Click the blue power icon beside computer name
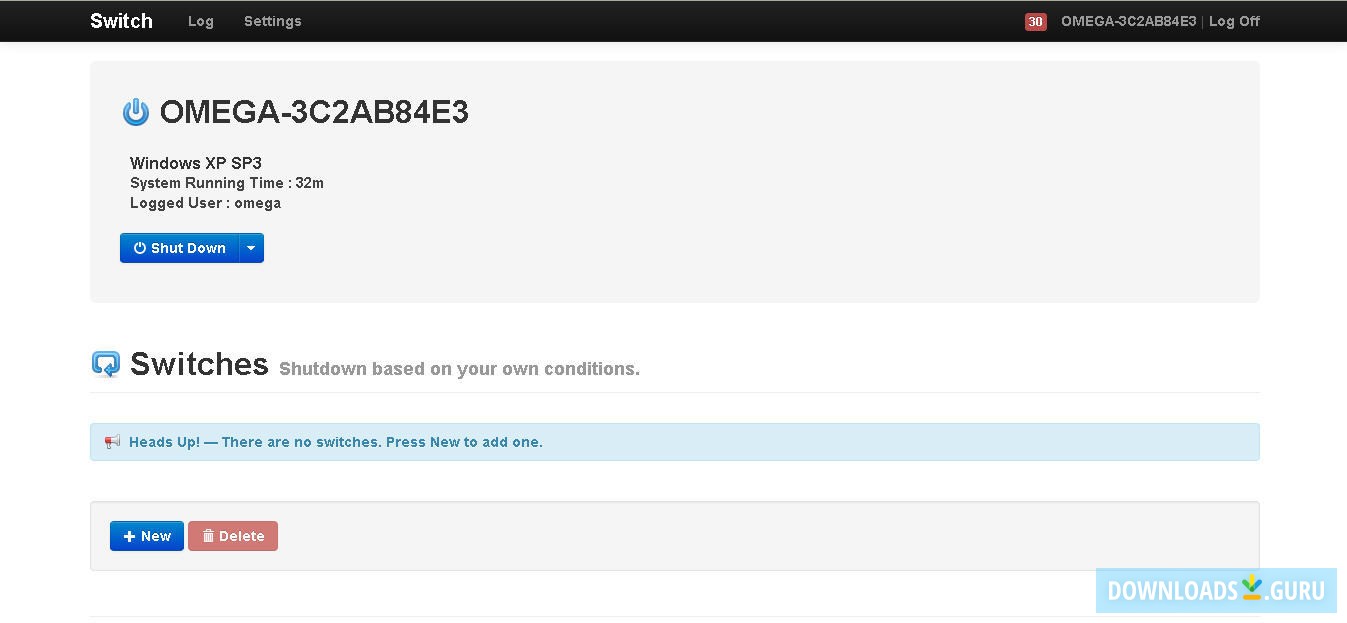This screenshot has width=1347, height=623. (136, 112)
